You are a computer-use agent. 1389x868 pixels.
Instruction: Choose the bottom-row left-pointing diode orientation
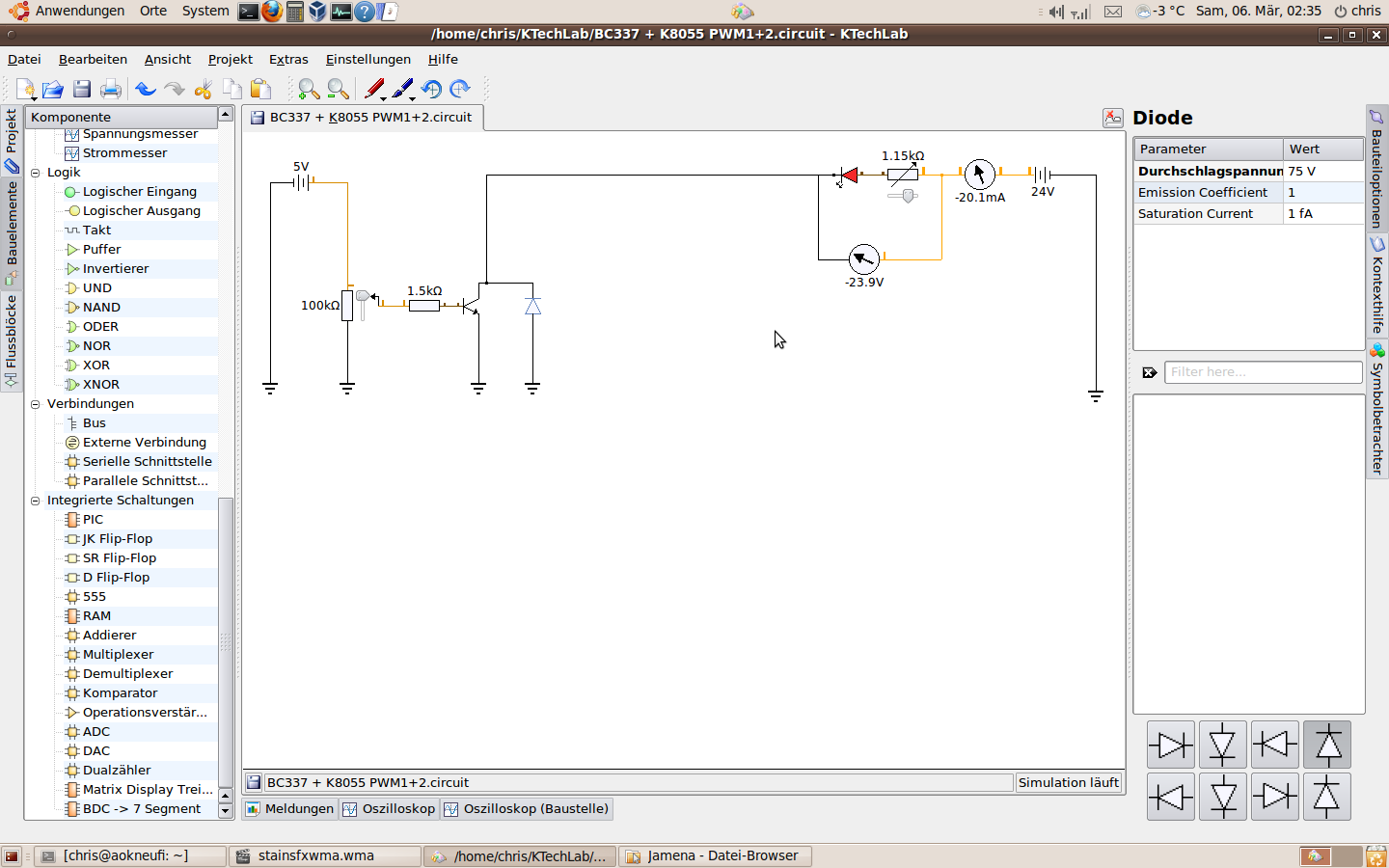(x=1171, y=797)
